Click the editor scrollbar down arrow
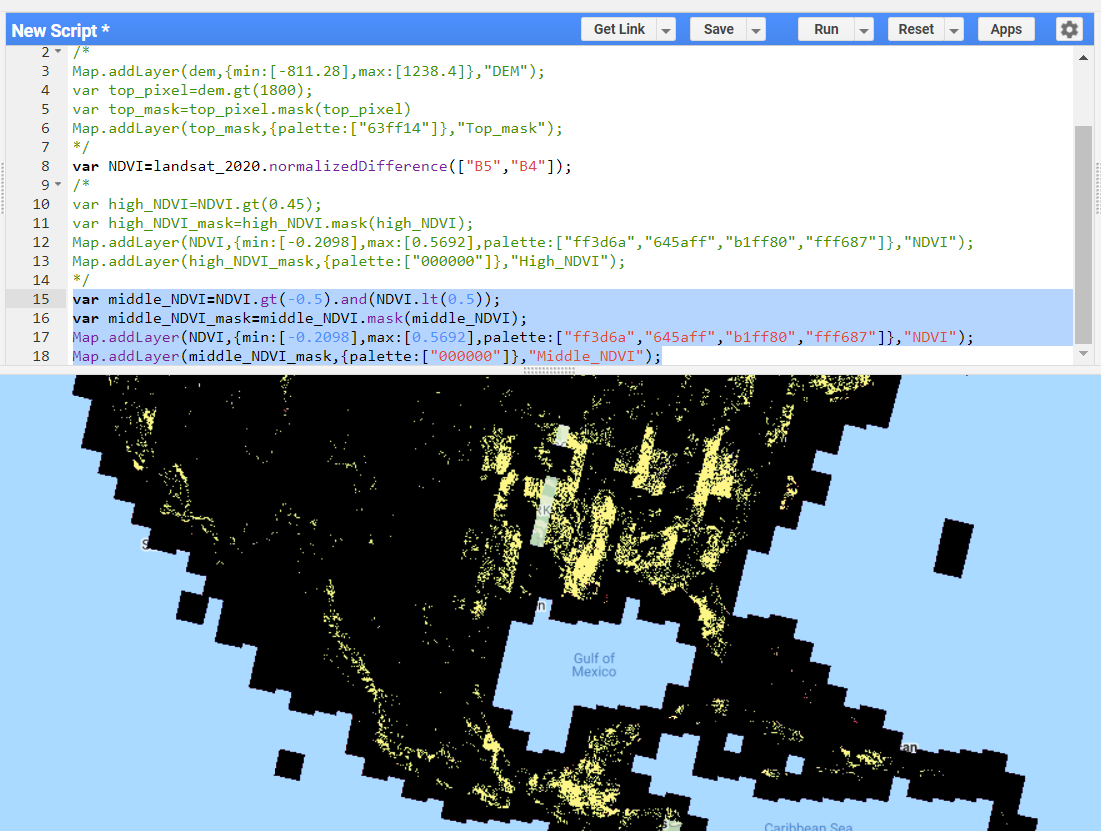The image size is (1101, 831). pos(1083,354)
